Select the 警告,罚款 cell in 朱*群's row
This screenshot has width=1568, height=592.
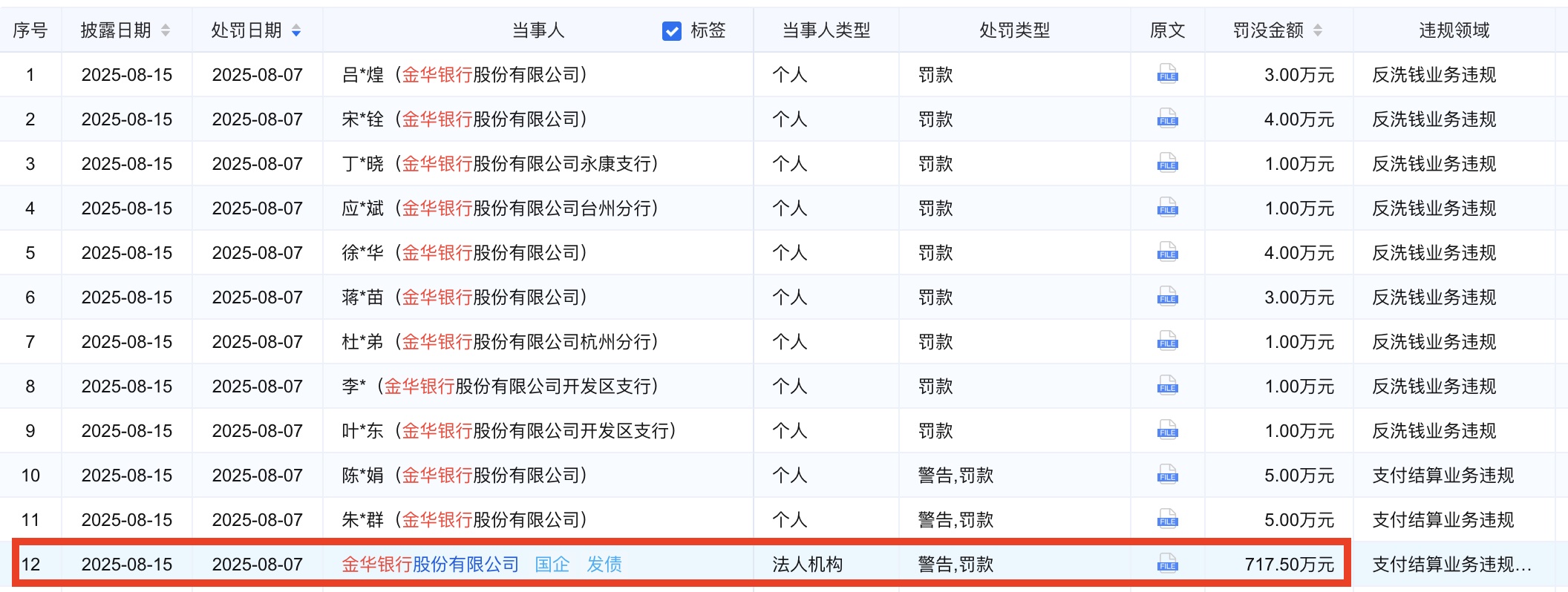955,520
